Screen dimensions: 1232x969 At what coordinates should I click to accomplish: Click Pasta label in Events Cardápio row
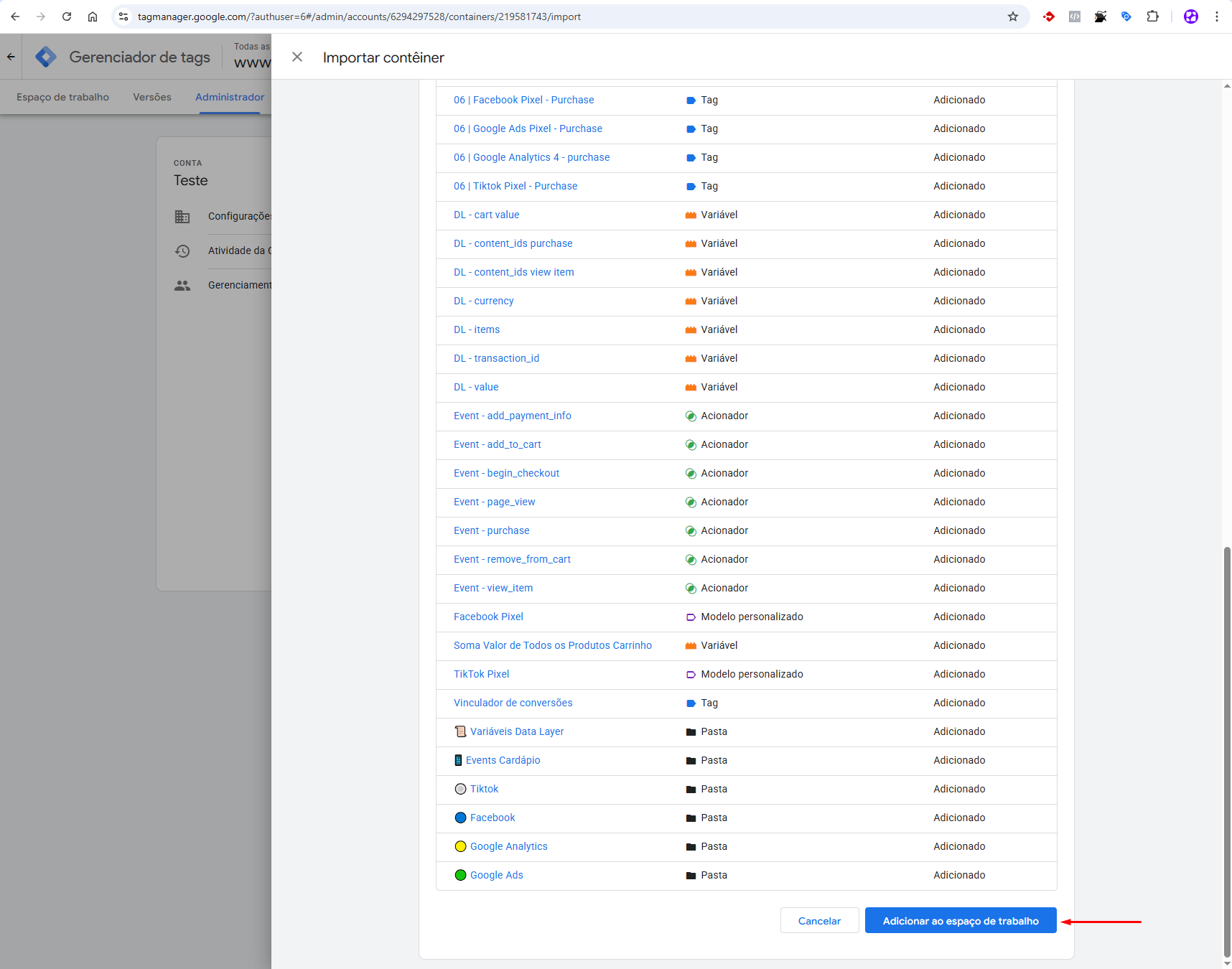[714, 760]
